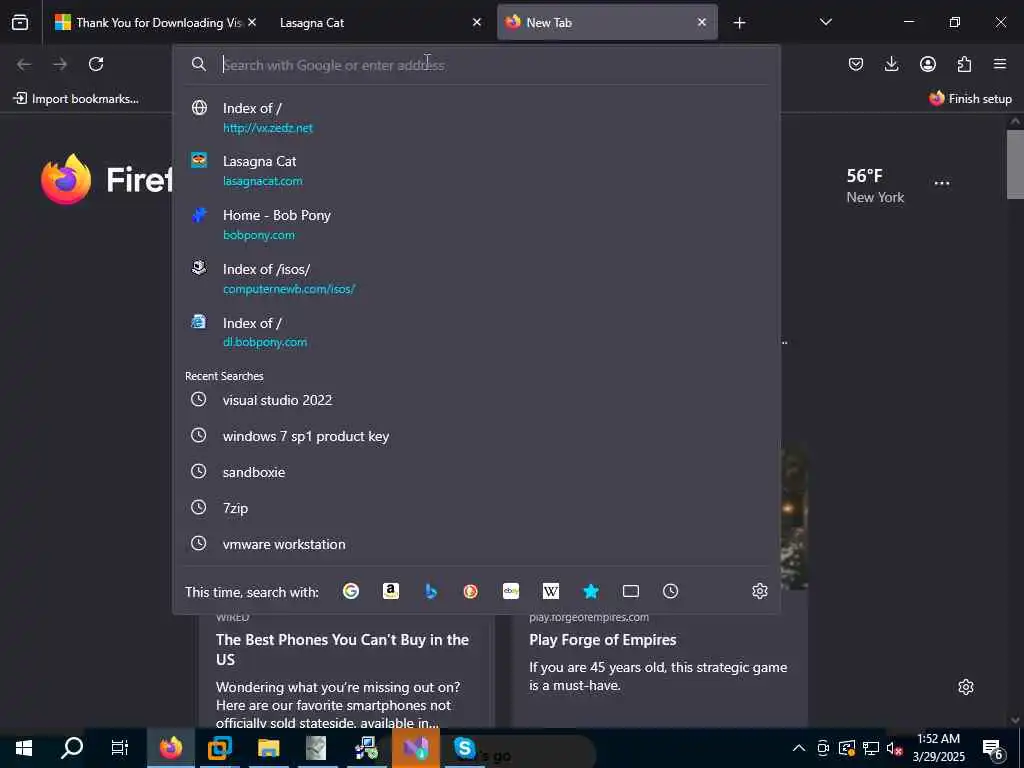
Task: Click the 56°F New York weather
Action: 875,186
